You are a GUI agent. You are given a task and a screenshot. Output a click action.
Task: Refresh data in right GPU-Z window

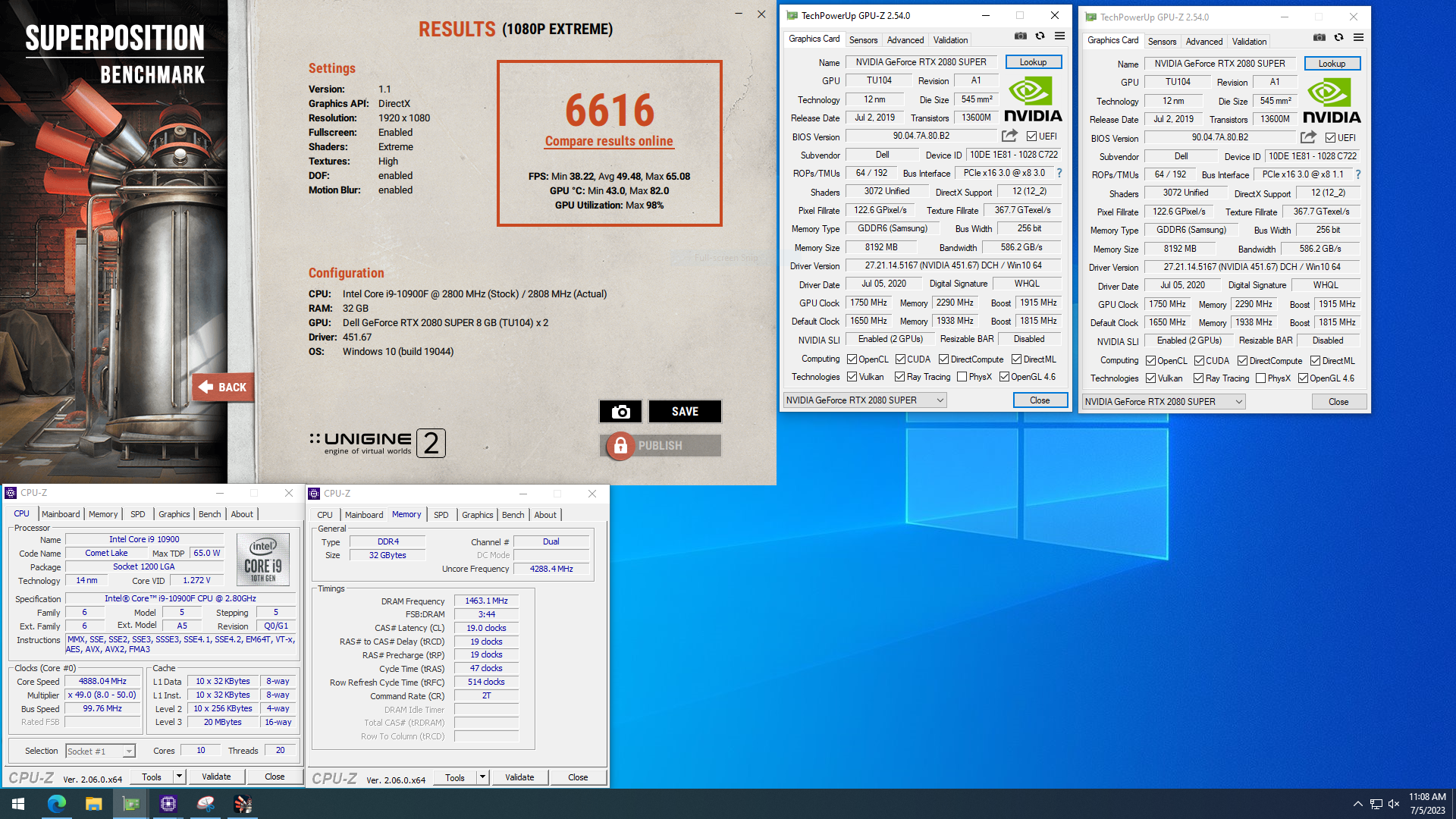(x=1339, y=38)
